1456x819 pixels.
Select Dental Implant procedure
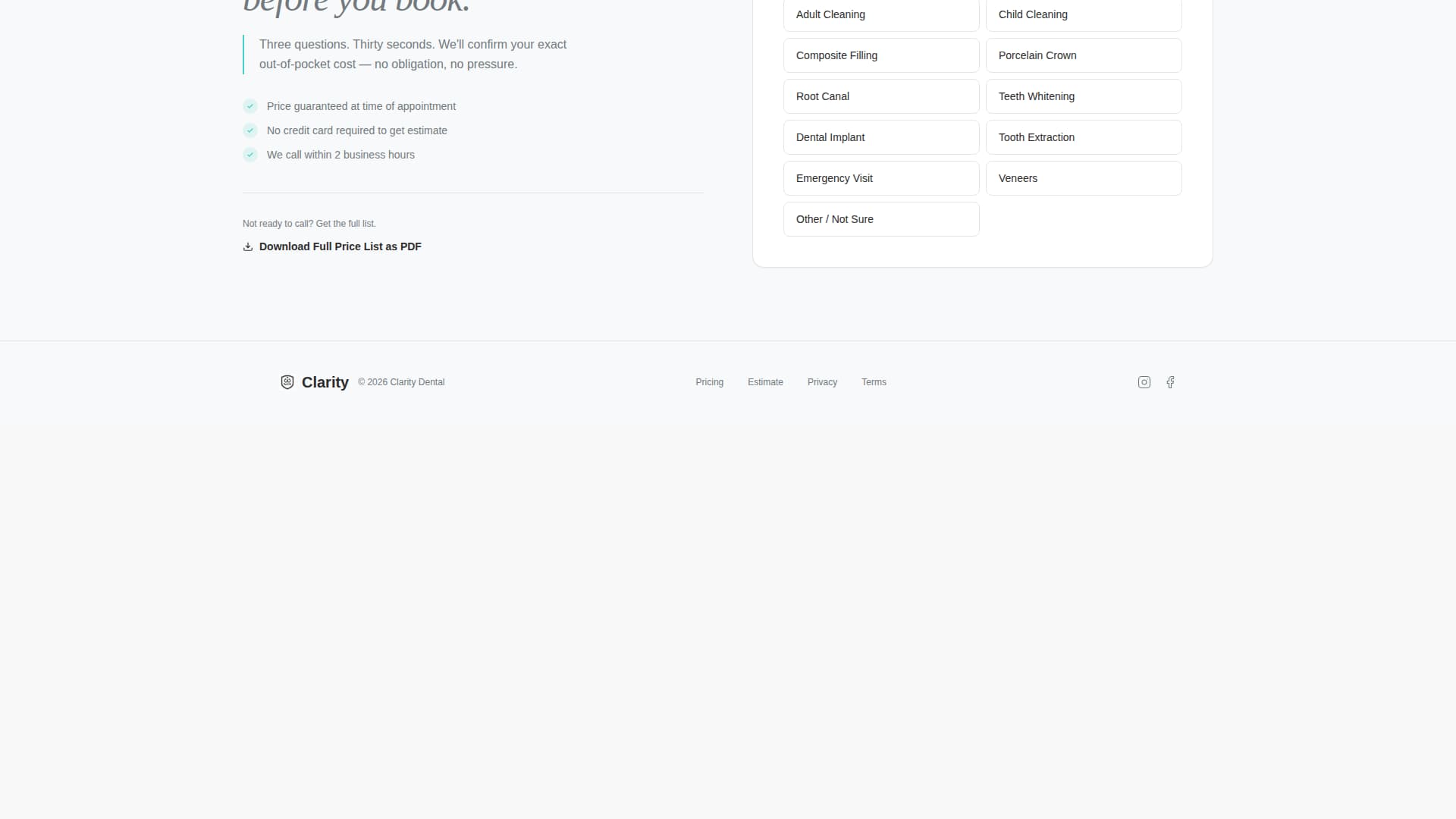[881, 137]
